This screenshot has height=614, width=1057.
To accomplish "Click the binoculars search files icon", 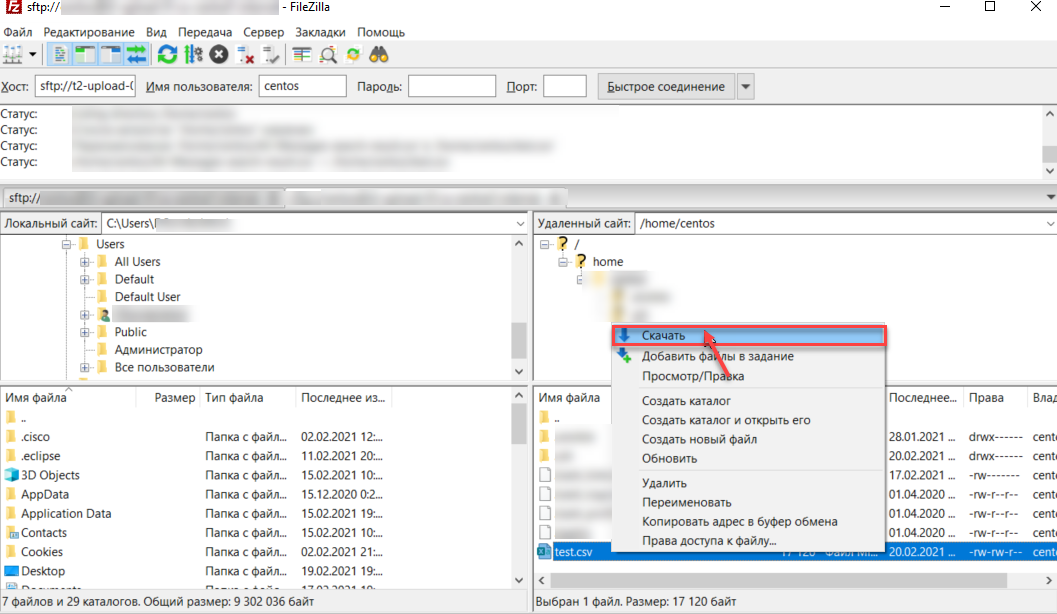I will click(379, 54).
